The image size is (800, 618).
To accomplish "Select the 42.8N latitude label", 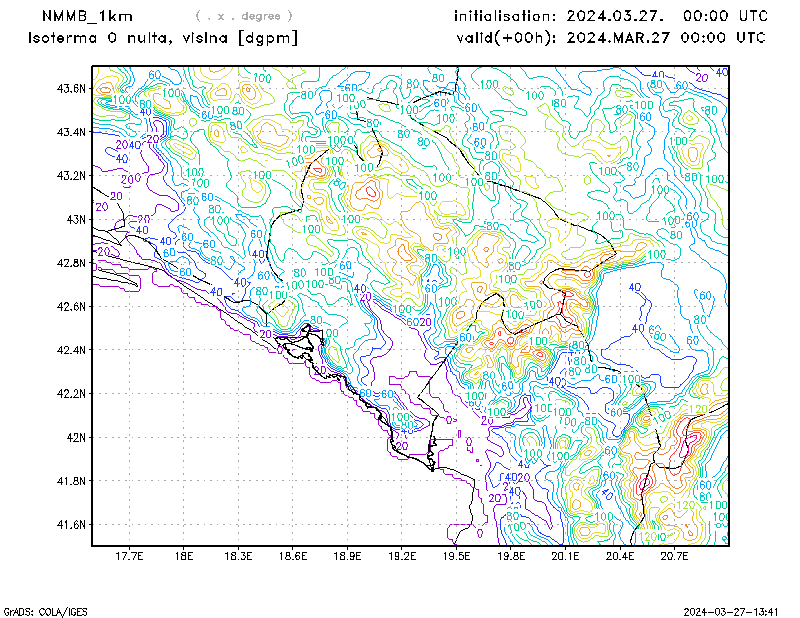I will point(71,263).
